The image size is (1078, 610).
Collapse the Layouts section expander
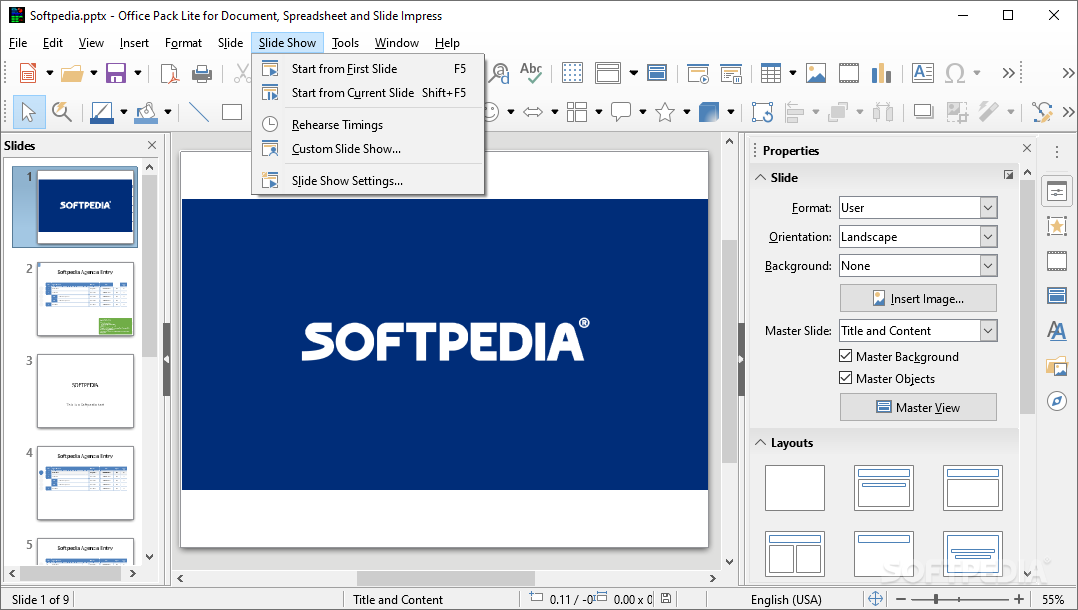click(x=760, y=443)
